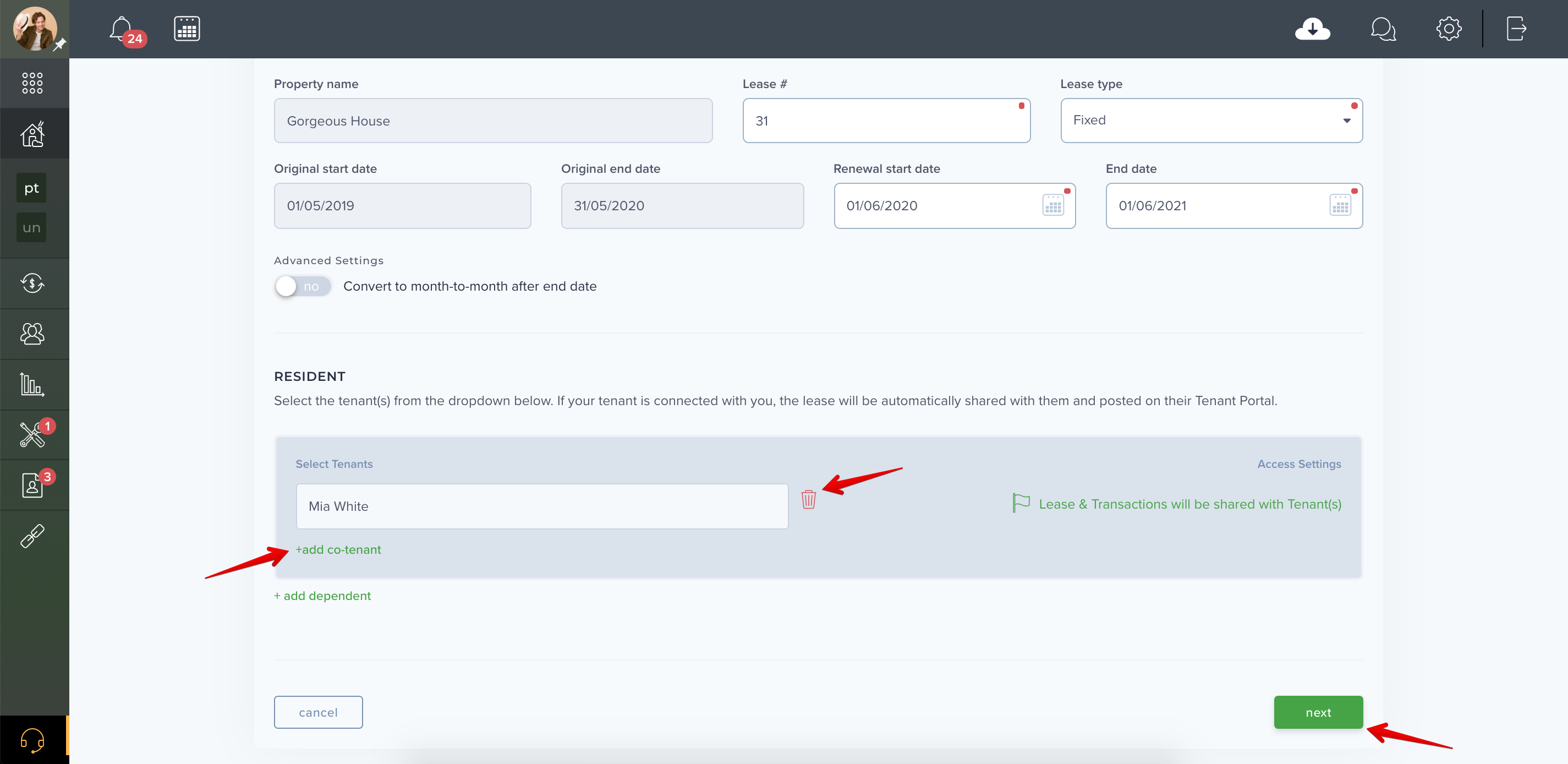
Task: Click the green next button
Action: click(1318, 712)
